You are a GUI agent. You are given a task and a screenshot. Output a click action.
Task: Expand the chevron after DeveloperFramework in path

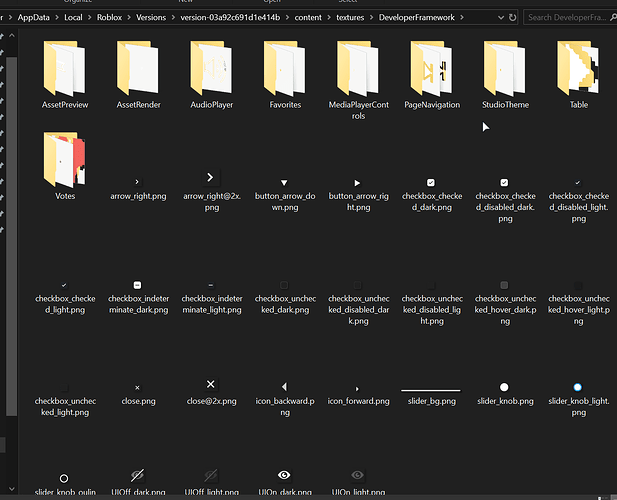462,18
